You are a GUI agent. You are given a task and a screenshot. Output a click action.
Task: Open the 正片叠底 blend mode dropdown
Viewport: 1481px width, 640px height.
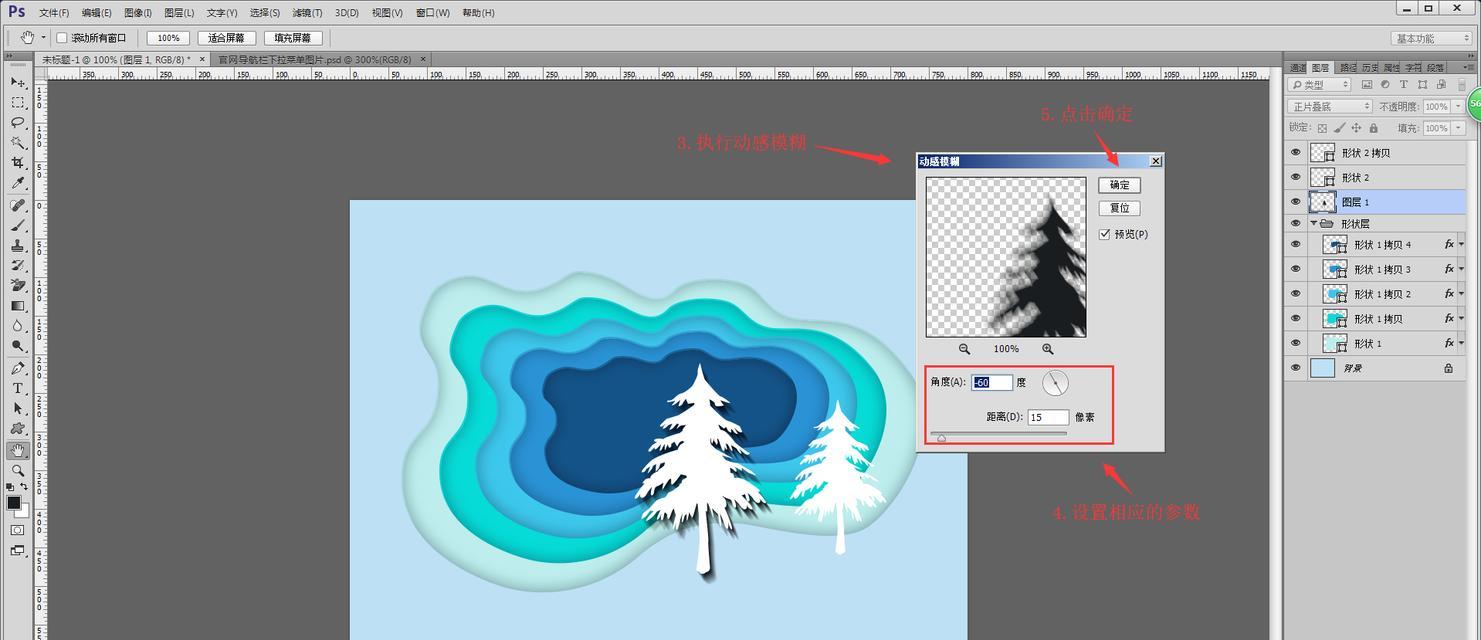pos(1330,106)
